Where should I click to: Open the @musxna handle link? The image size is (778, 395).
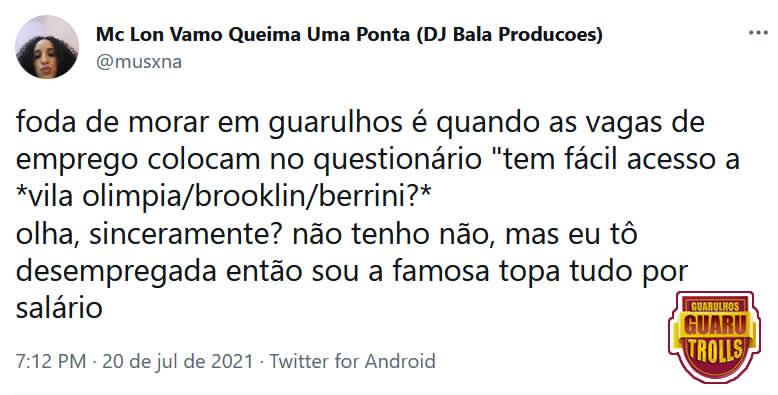coord(139,62)
